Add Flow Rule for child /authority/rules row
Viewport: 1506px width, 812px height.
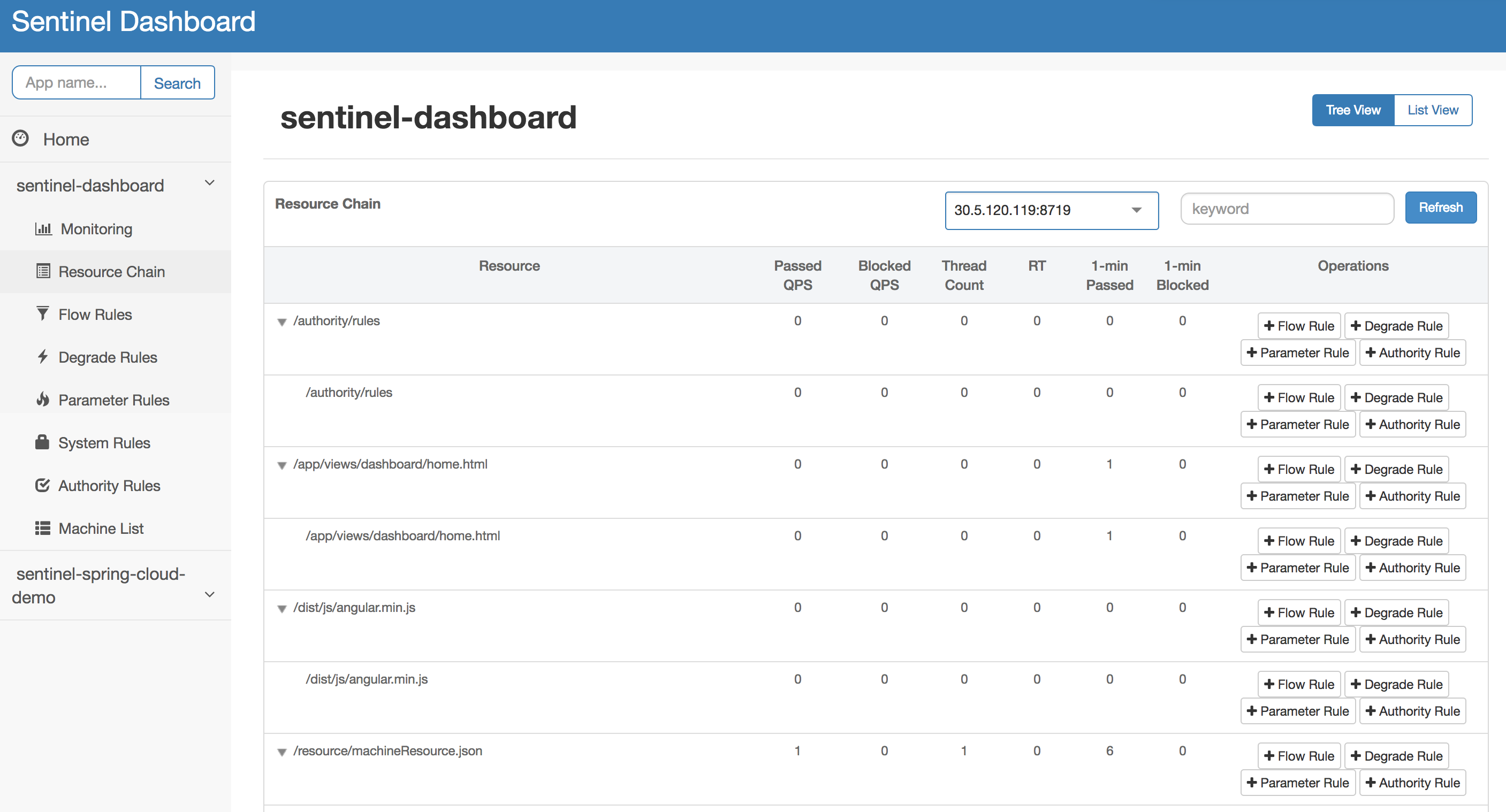tap(1298, 398)
